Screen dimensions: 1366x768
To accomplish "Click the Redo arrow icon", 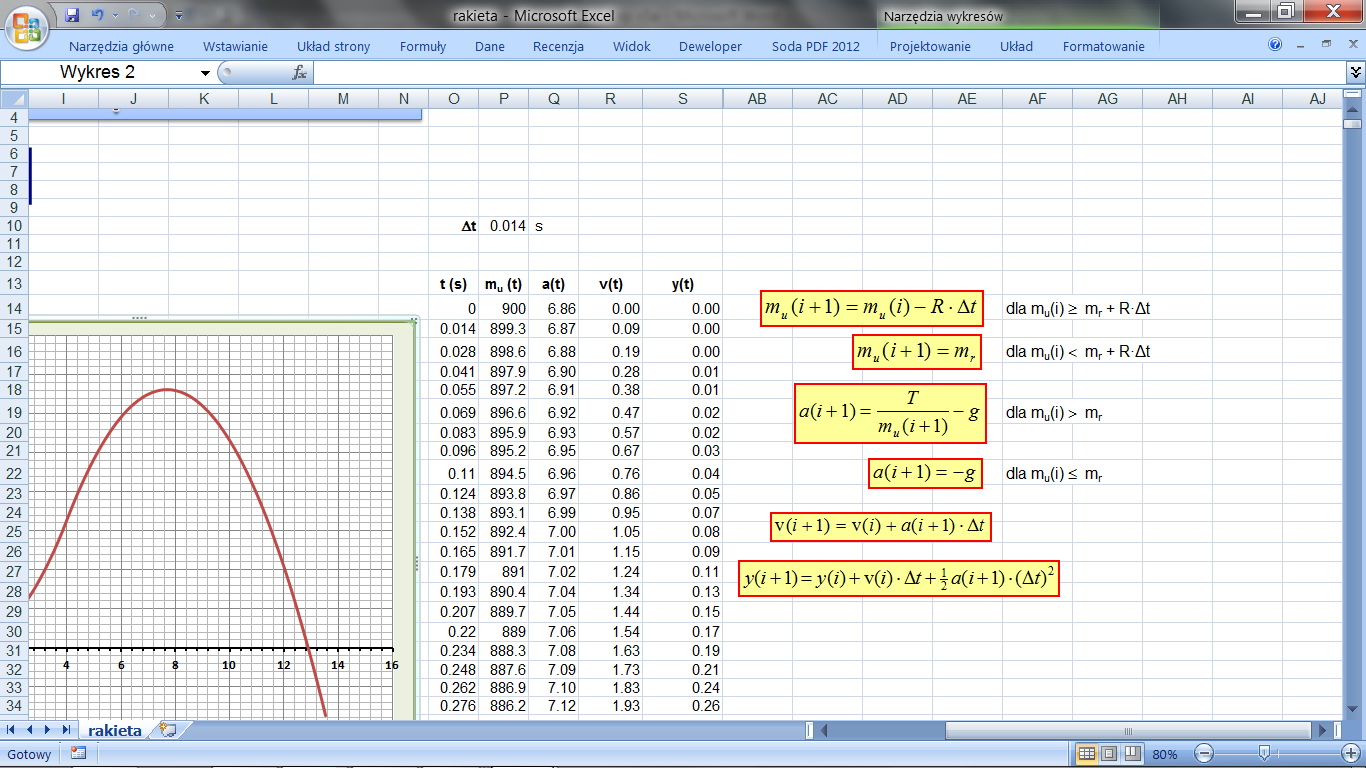I will tap(134, 15).
